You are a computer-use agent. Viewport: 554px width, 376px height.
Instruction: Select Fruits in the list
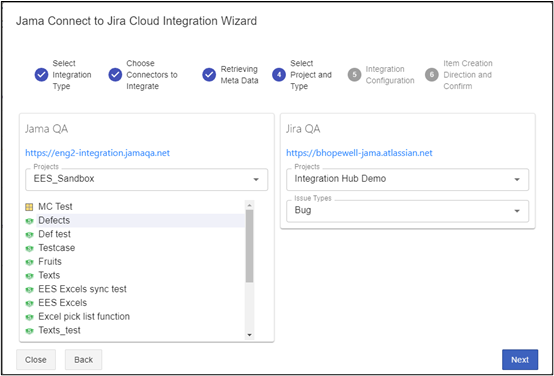tap(50, 262)
